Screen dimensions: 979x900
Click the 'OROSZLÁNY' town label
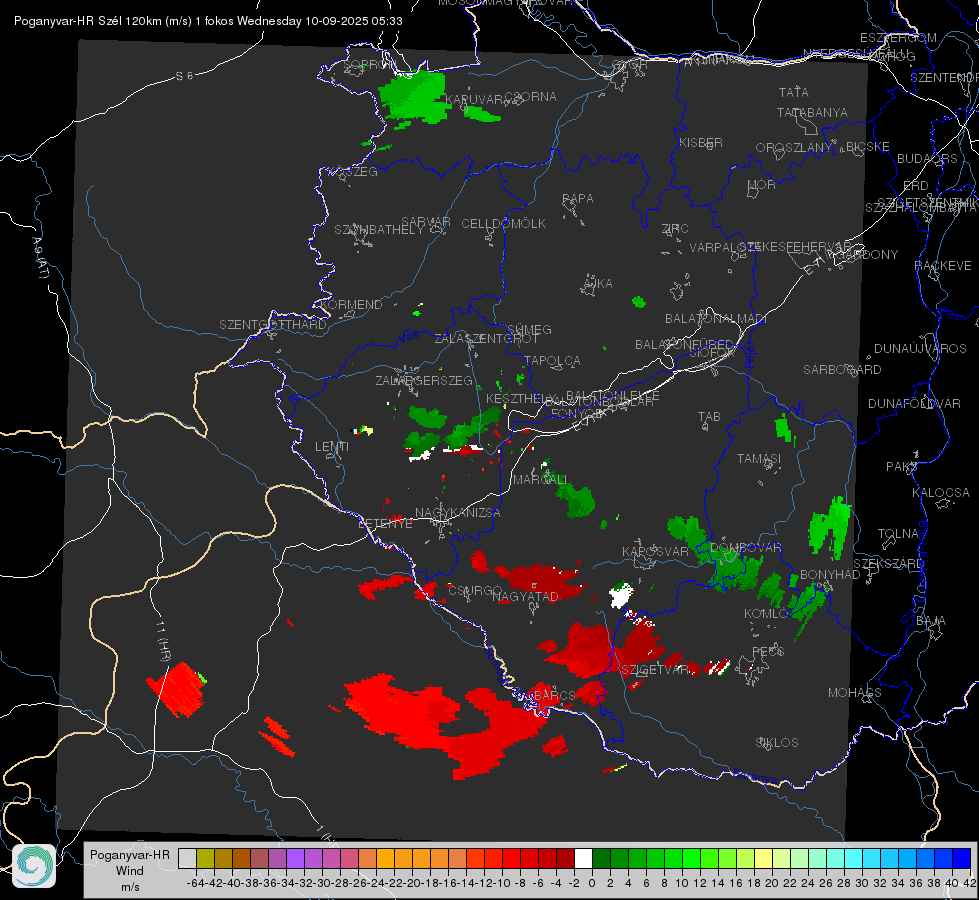click(x=794, y=148)
